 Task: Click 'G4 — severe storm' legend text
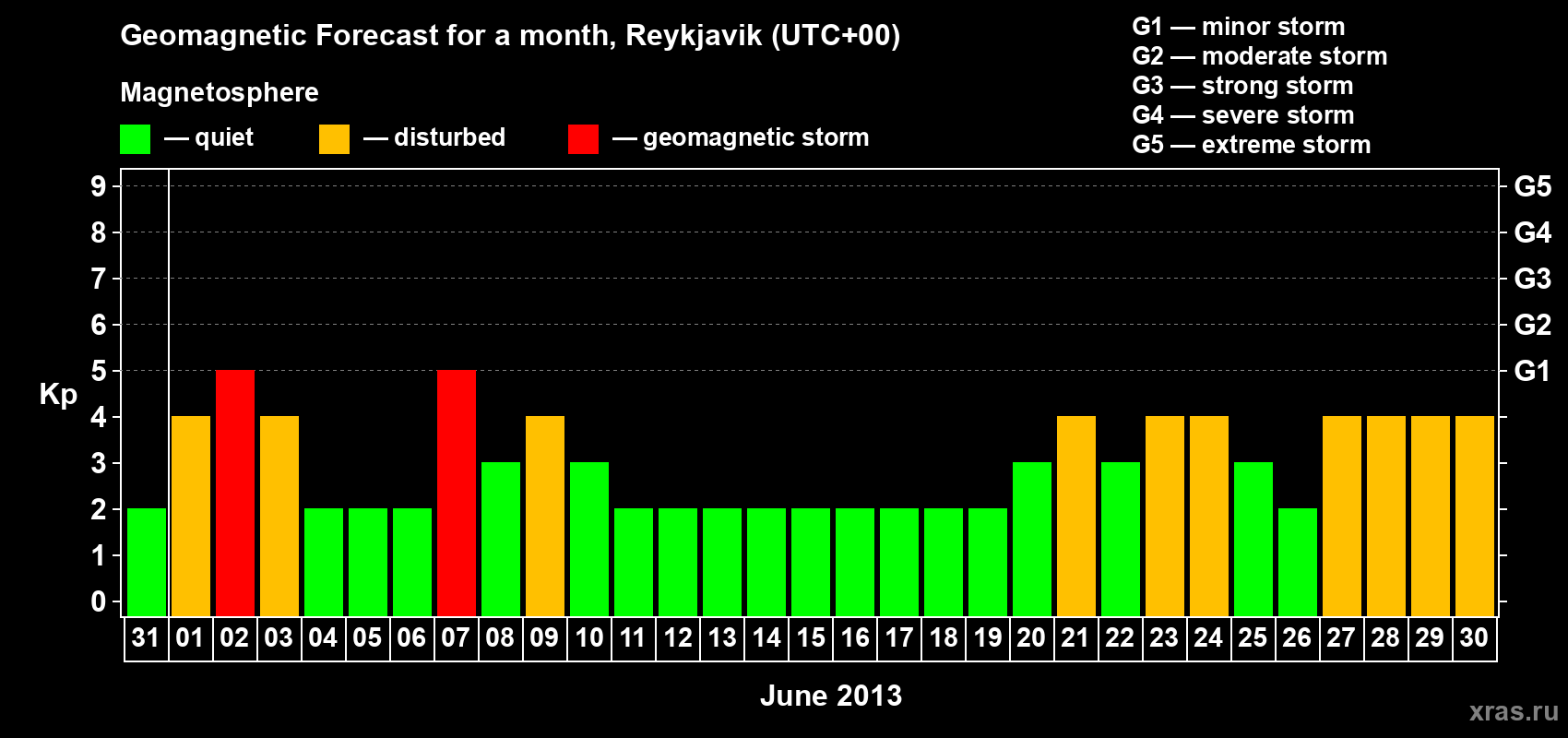click(1243, 115)
